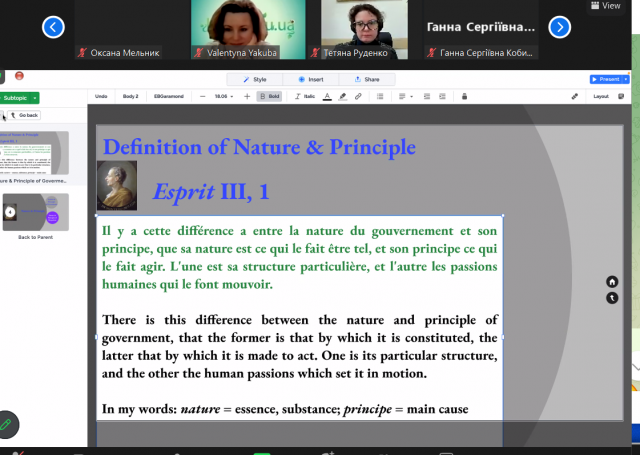The image size is (640, 455).
Task: Click in the green French quote paragraph
Action: (300, 257)
